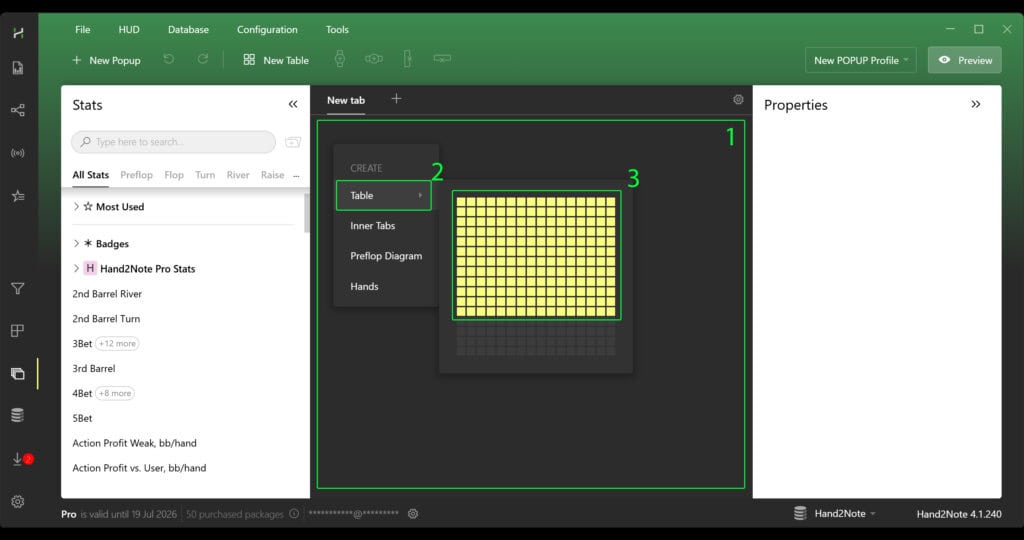This screenshot has height=540, width=1024.
Task: Open the database stack sidebar icon
Action: tap(17, 415)
